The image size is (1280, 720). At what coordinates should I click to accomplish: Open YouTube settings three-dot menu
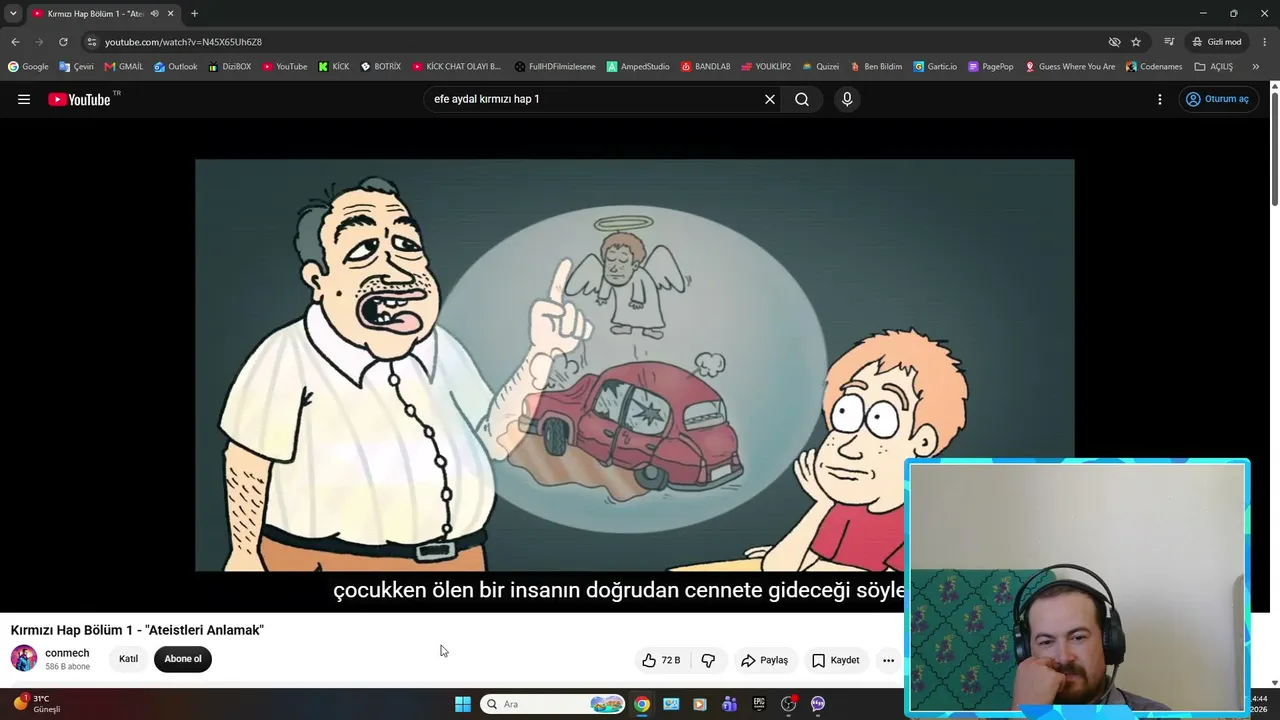click(x=1160, y=99)
